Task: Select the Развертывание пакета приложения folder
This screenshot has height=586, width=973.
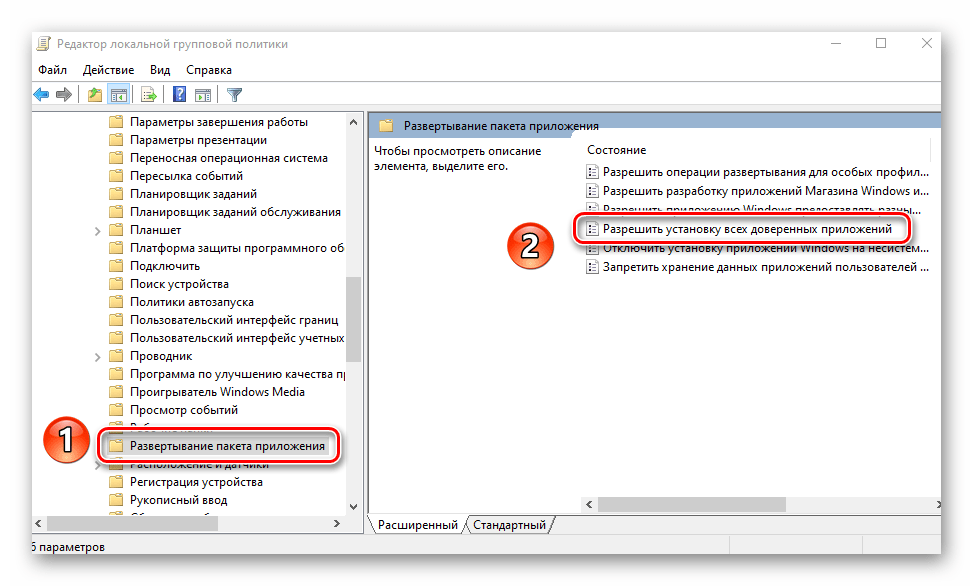Action: (227, 446)
